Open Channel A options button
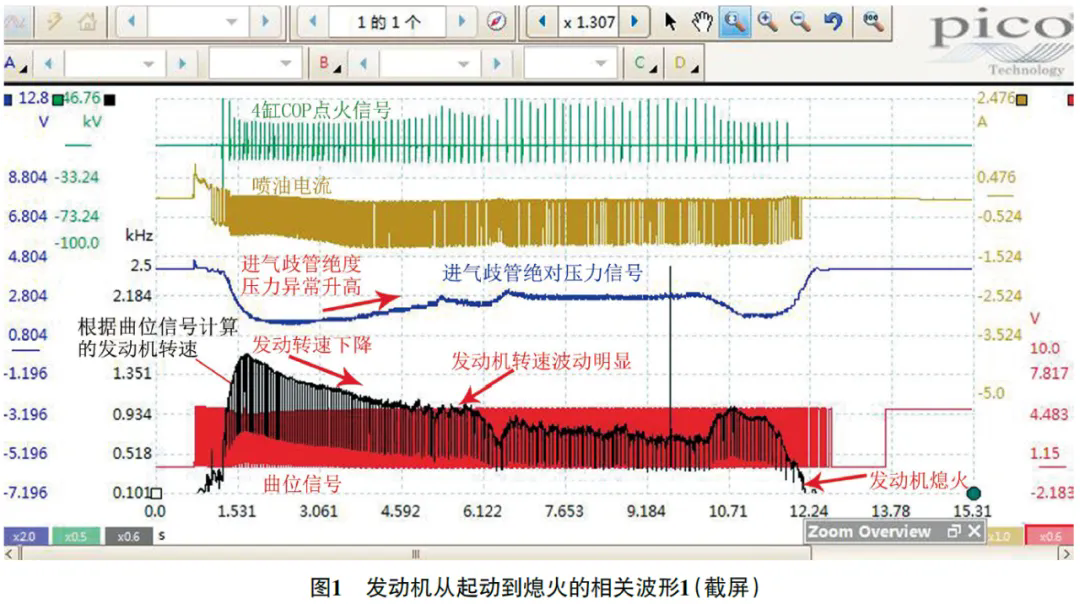1080x604 pixels. tap(14, 64)
